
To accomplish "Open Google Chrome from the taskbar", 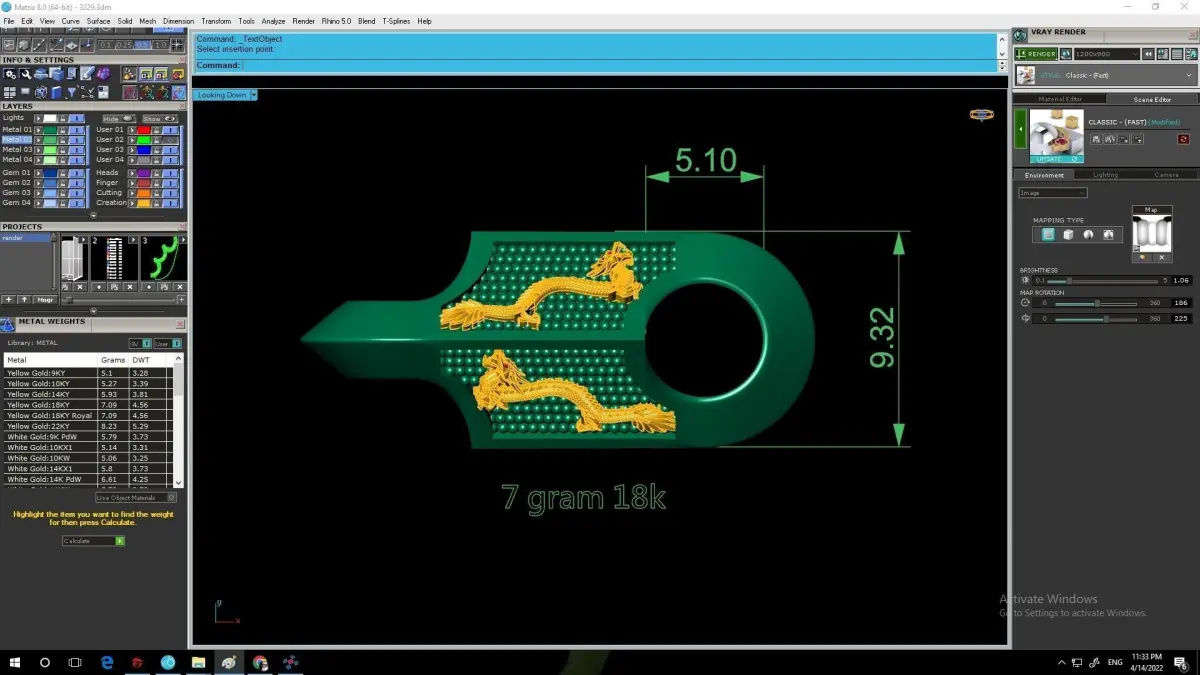I will (260, 662).
